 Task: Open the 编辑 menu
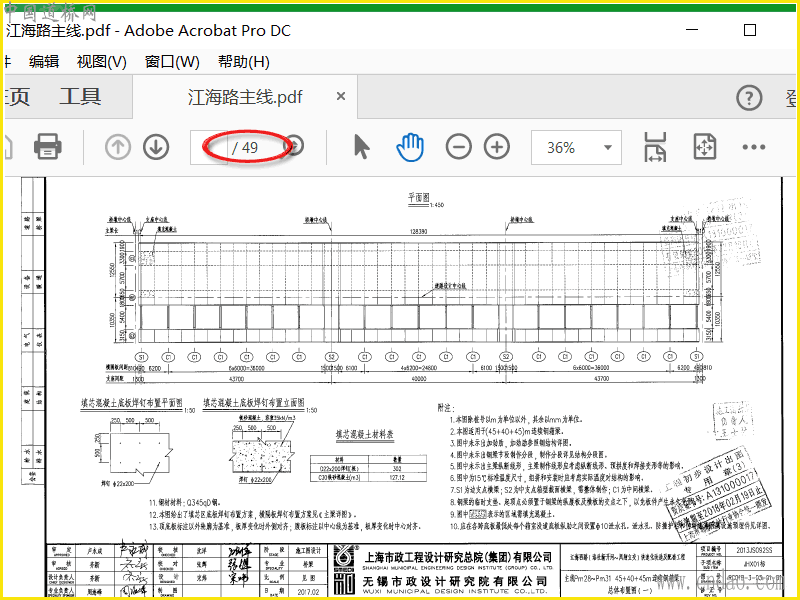coord(44,62)
